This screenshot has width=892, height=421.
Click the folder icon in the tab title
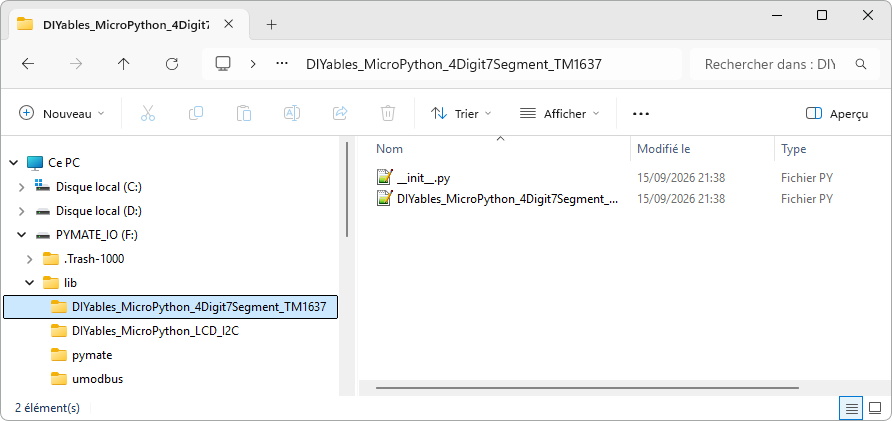(24, 24)
